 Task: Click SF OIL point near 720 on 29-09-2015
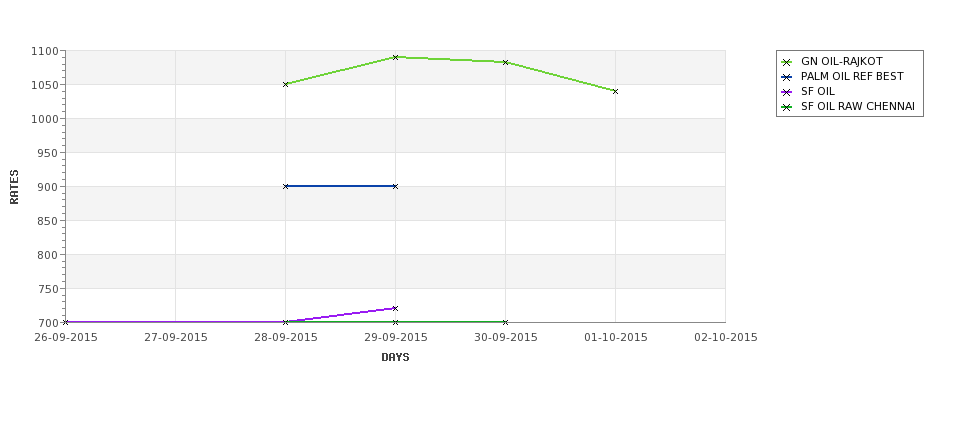(395, 308)
